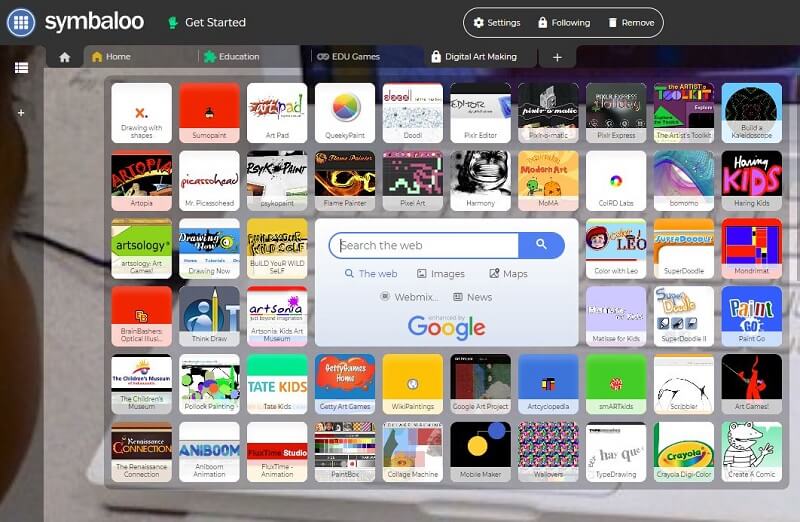Open the Artopia tile

coord(141,181)
